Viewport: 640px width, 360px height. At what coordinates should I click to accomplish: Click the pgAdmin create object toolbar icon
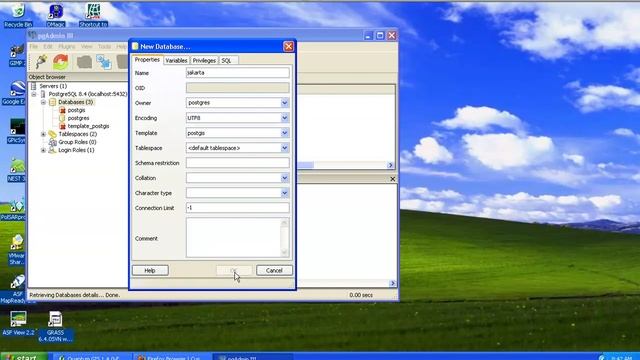pos(104,62)
